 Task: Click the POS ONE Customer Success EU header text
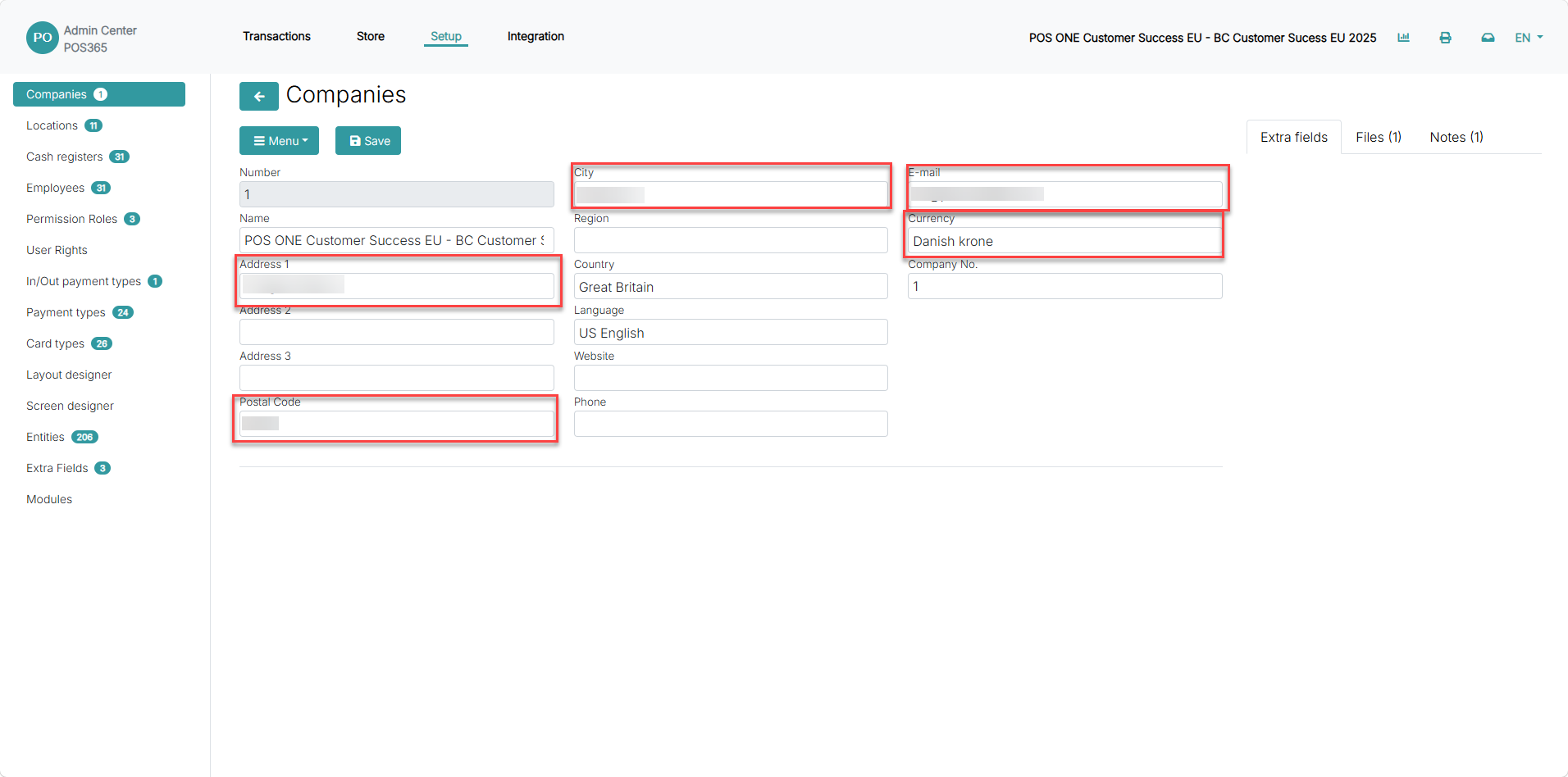(1203, 38)
